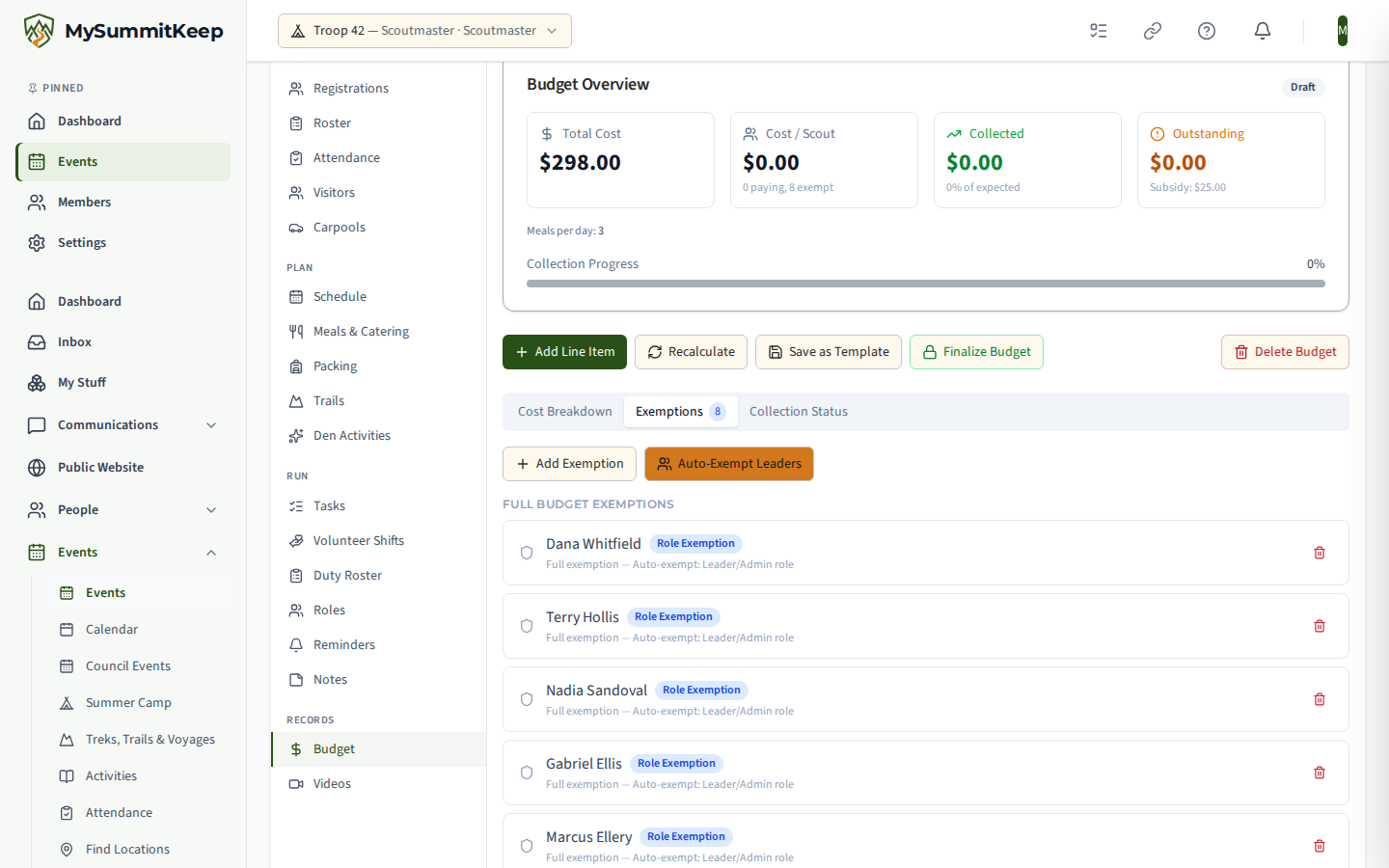Click the shield icon beside Terry Hollis

(x=527, y=626)
